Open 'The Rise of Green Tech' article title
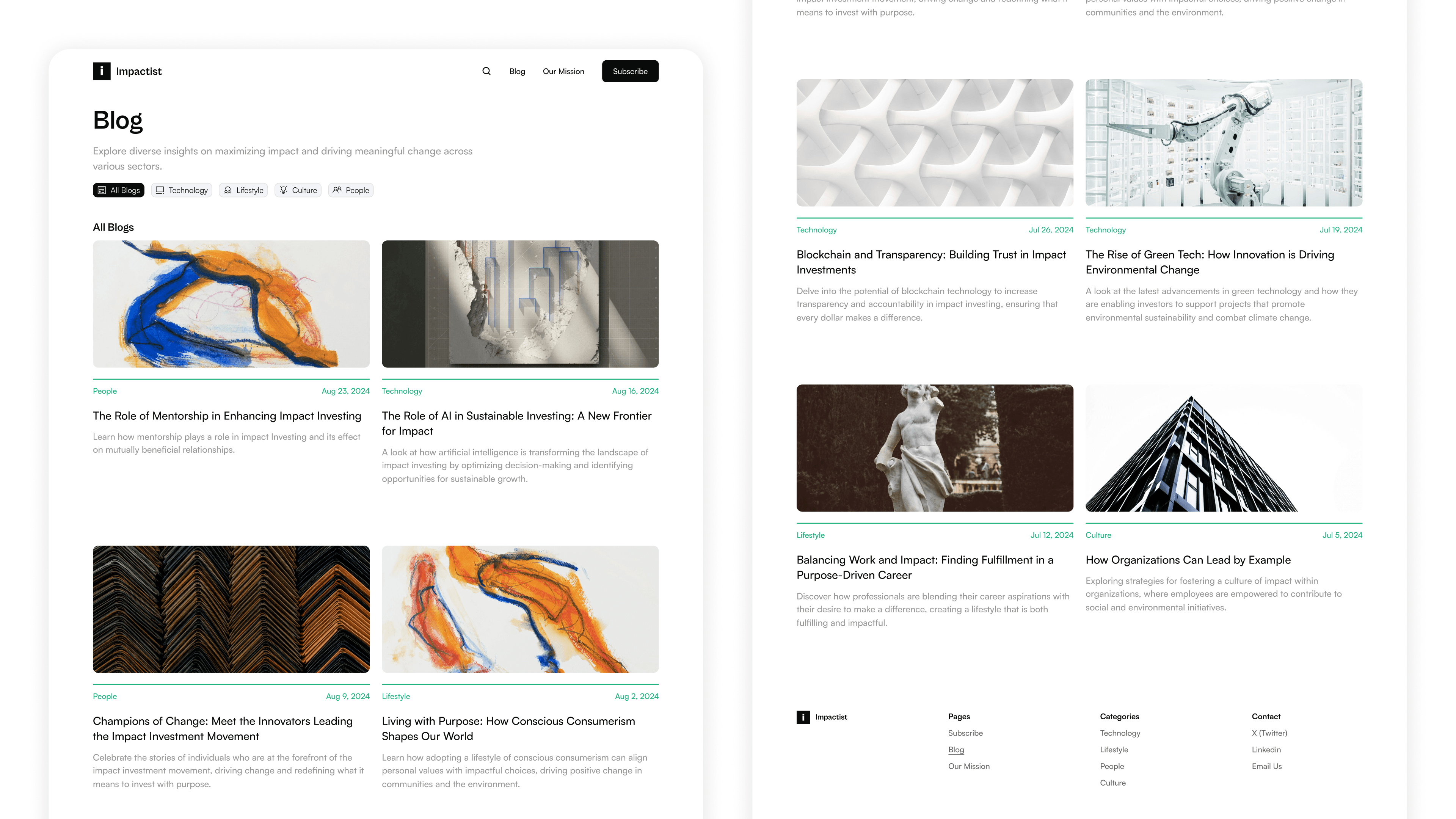The image size is (1456, 819). pyautogui.click(x=1210, y=262)
